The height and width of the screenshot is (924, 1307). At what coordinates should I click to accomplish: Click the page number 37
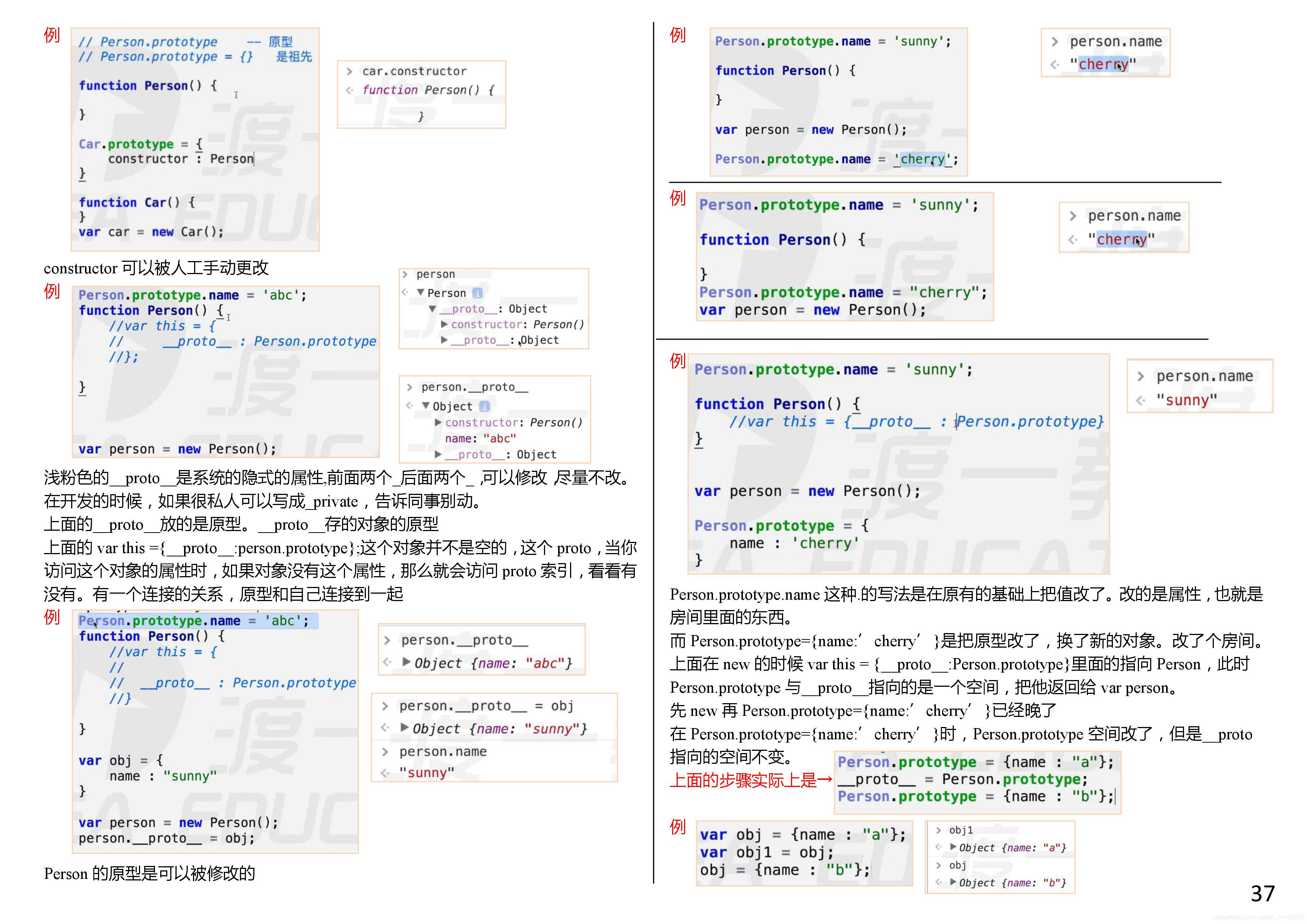coord(1262,894)
